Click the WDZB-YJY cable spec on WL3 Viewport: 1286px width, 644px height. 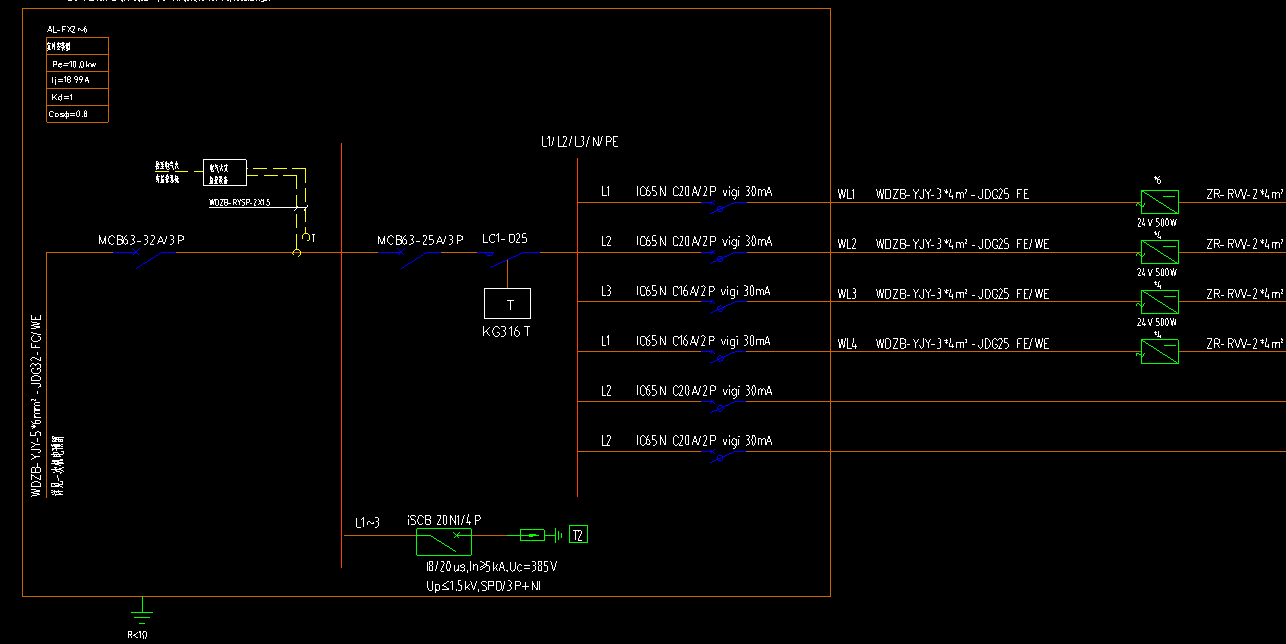point(962,294)
